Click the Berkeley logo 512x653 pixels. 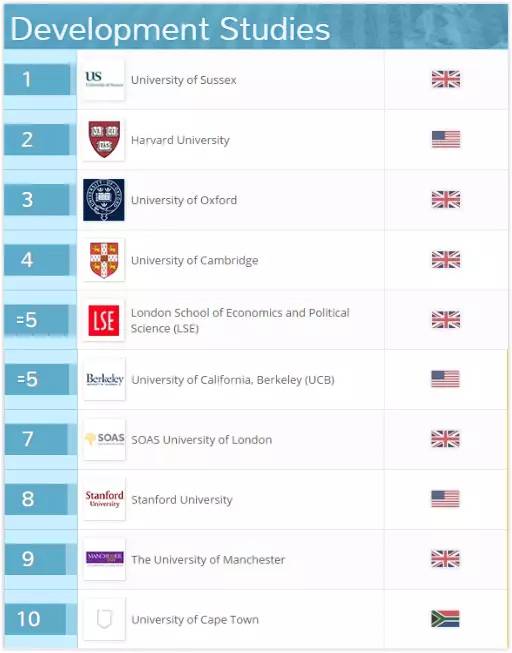(x=104, y=379)
